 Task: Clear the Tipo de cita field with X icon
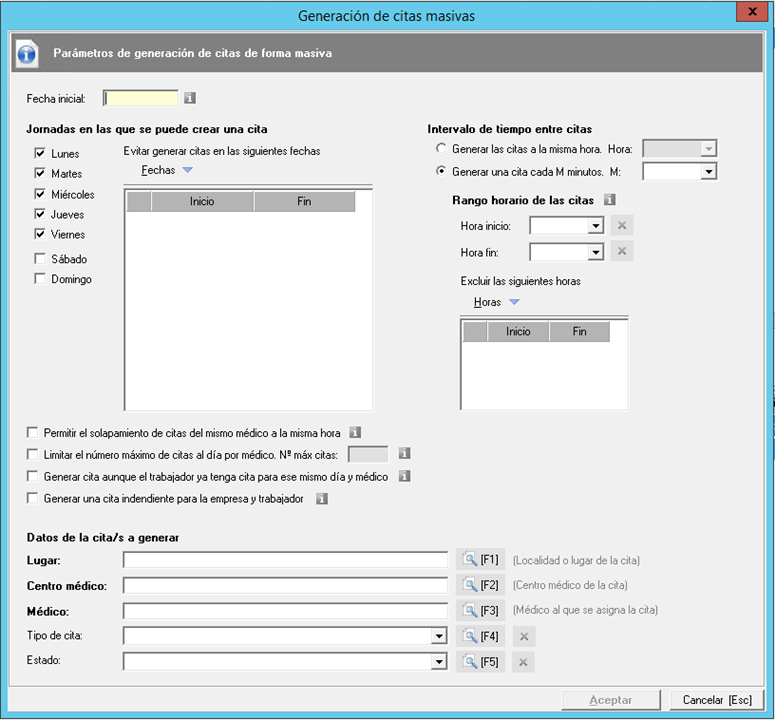524,635
